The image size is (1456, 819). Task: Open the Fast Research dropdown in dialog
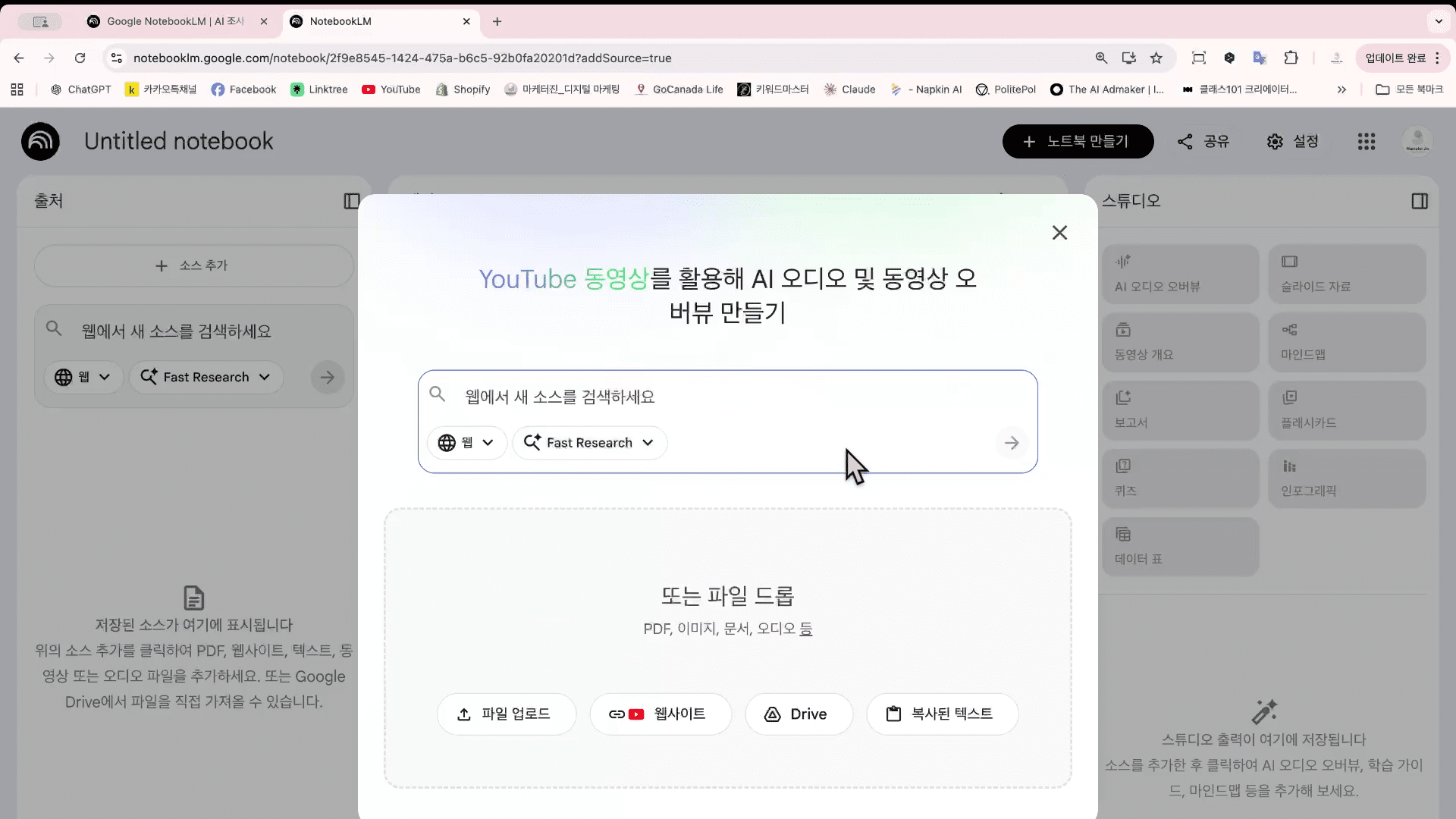click(x=589, y=443)
